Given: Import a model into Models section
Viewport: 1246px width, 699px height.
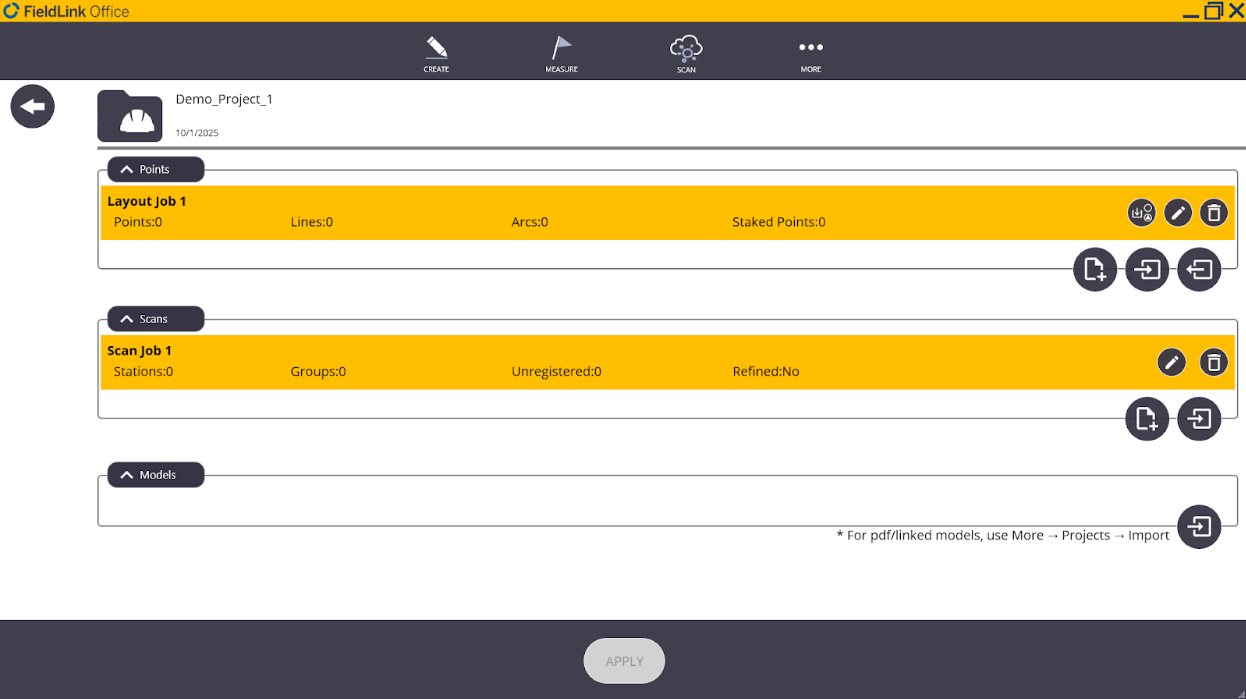Looking at the screenshot, I should [1199, 527].
